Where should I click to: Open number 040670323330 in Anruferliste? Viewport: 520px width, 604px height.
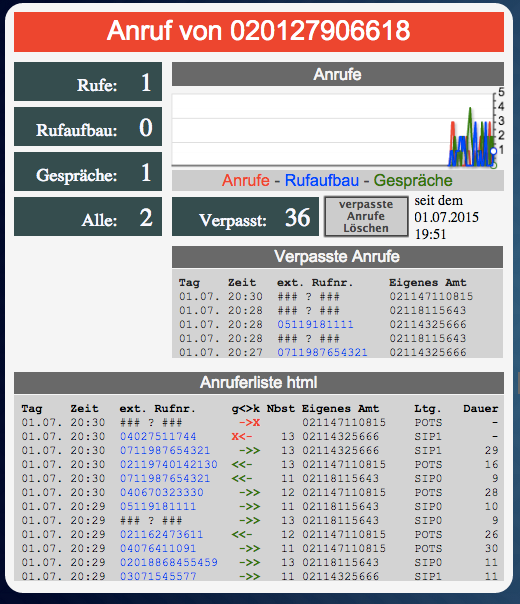(161, 492)
